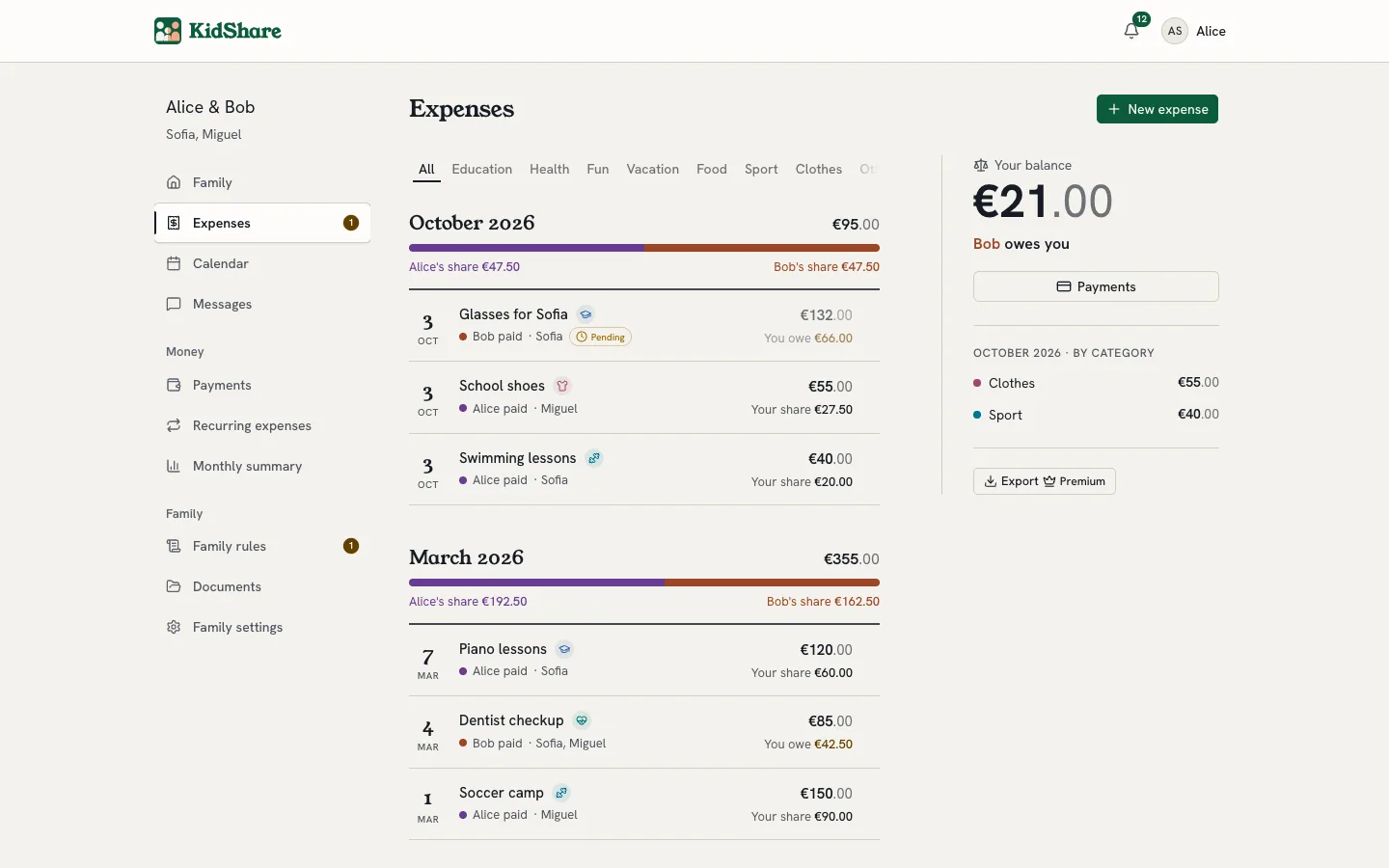Click the Sport category color dot
This screenshot has height=868, width=1389.
tap(977, 415)
